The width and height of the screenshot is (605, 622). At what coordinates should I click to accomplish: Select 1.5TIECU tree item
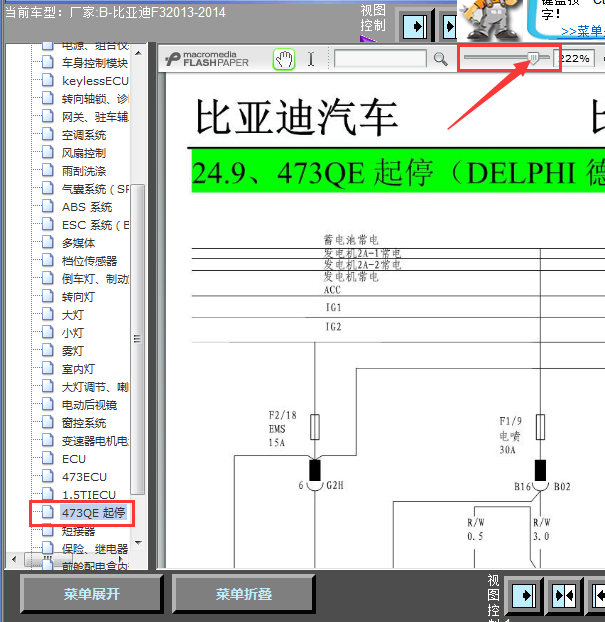[89, 495]
